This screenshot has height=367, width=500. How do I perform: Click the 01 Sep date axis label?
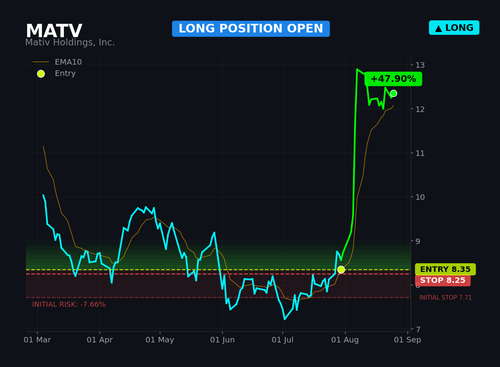point(407,340)
